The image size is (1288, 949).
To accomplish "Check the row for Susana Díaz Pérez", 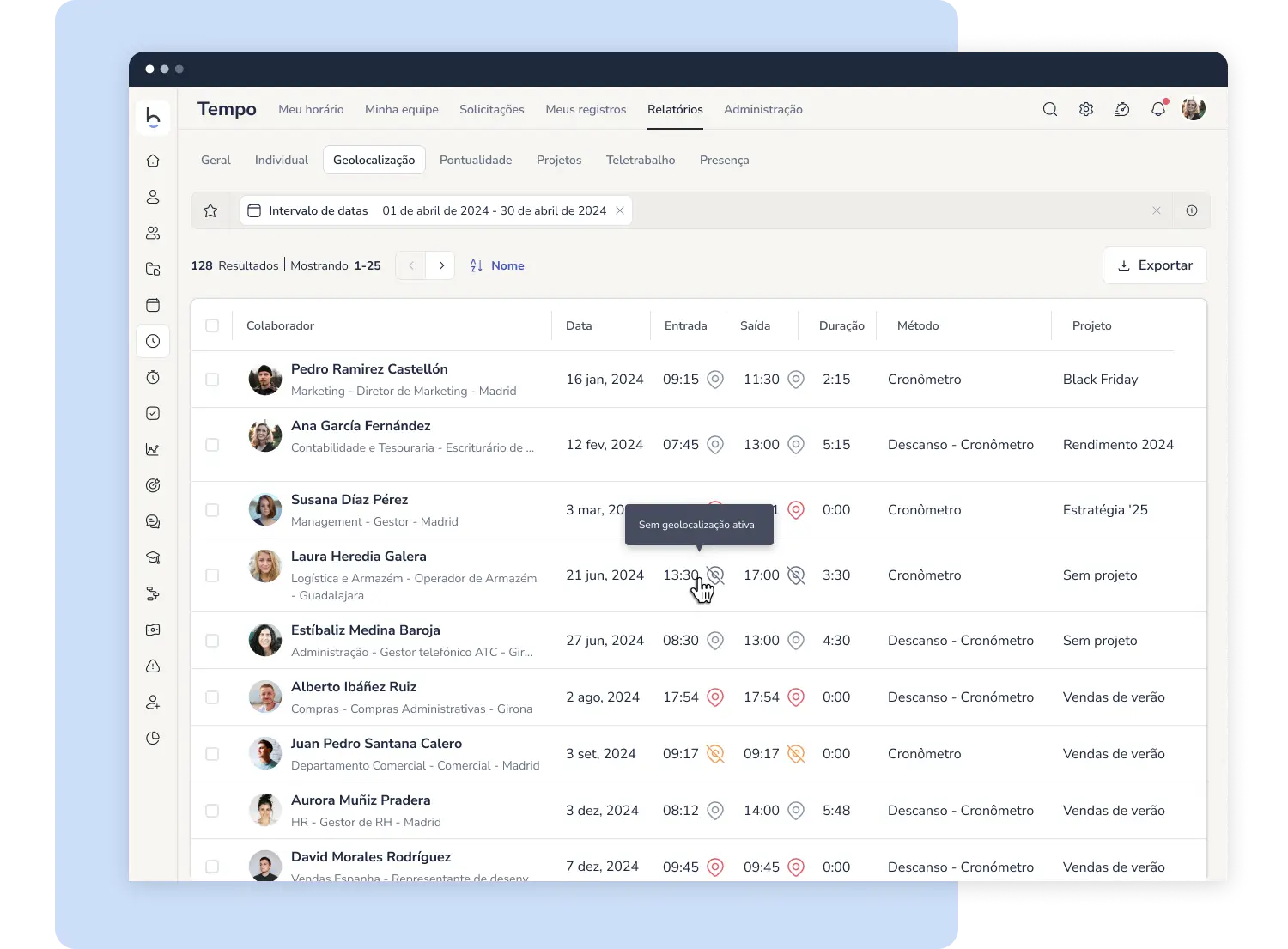I will coord(212,510).
